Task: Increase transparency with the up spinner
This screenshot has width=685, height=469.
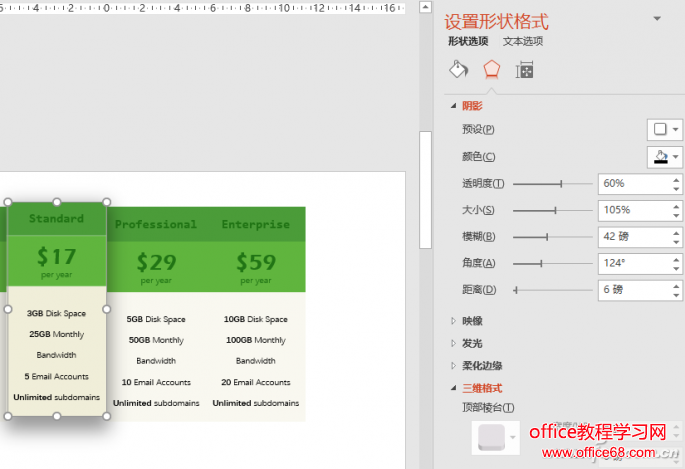Action: point(676,179)
